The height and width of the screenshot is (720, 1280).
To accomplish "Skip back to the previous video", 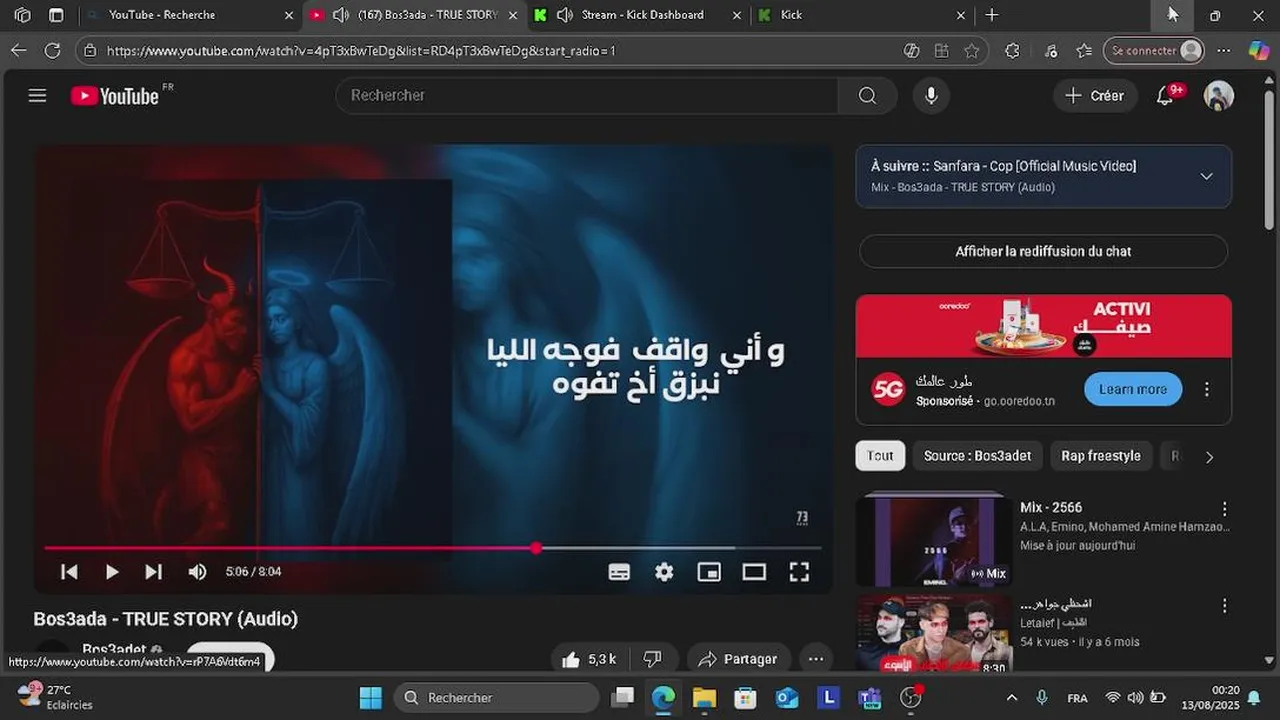I will (69, 572).
